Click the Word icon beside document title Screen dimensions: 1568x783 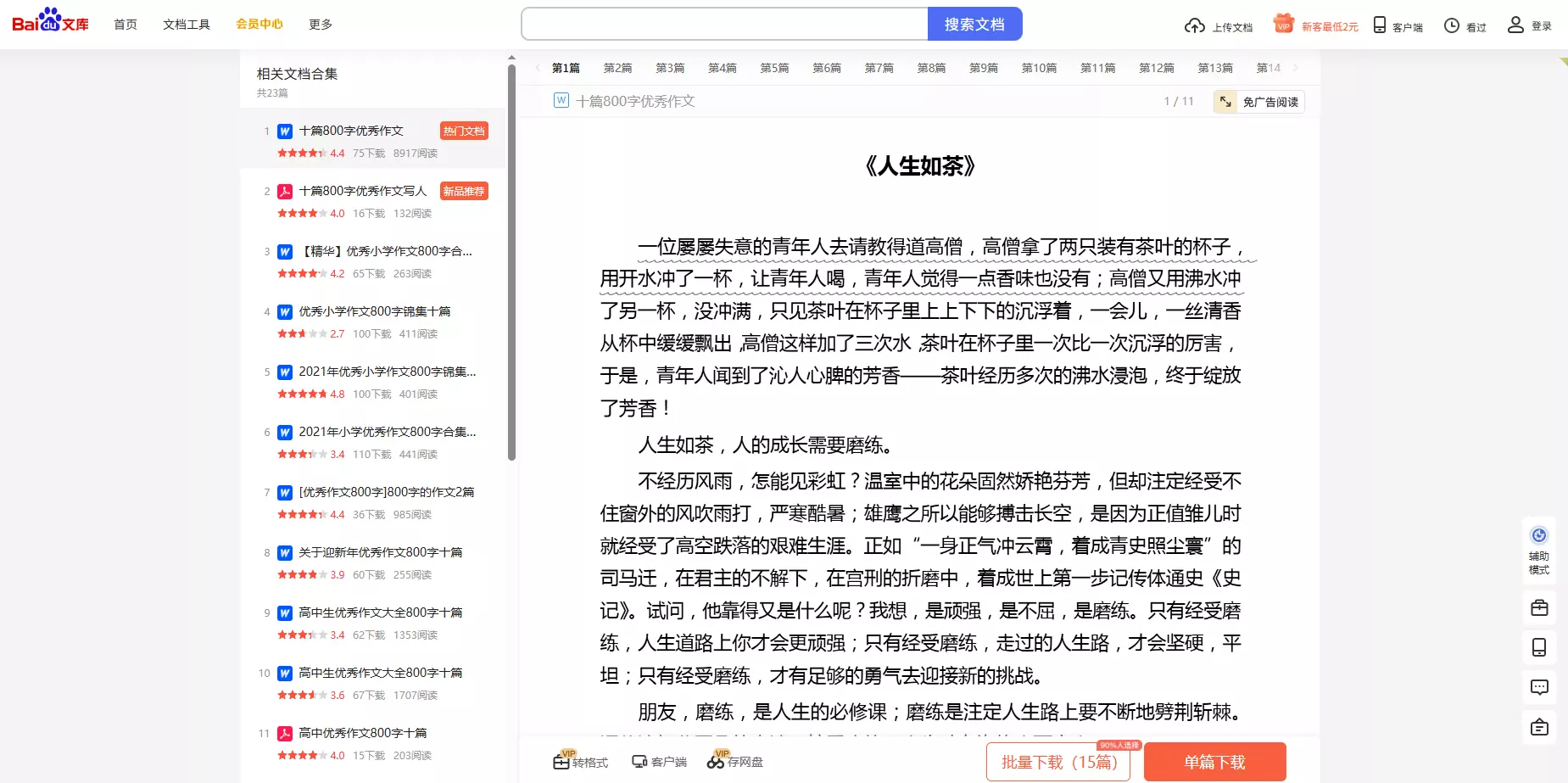(x=561, y=100)
